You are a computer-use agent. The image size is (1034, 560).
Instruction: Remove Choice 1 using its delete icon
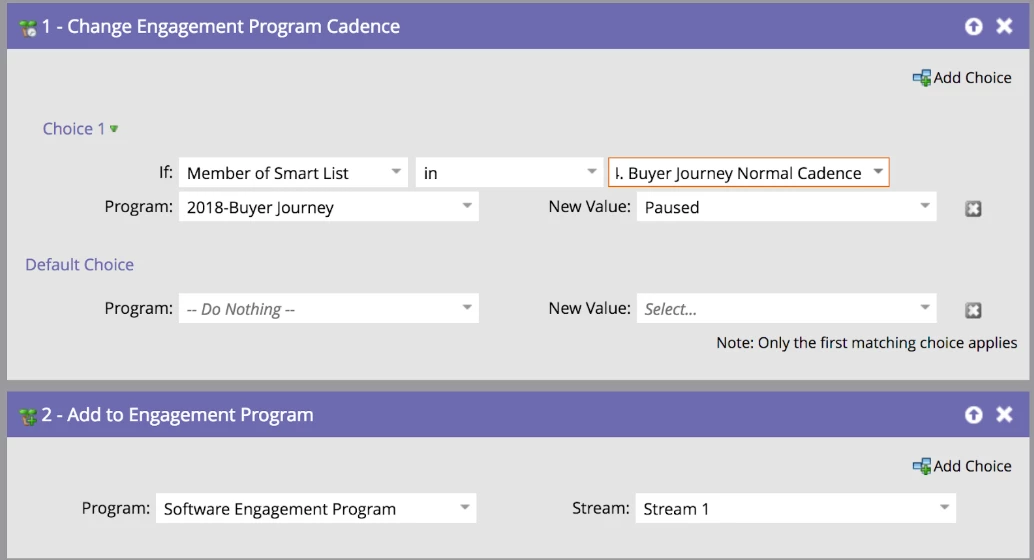pyautogui.click(x=973, y=209)
